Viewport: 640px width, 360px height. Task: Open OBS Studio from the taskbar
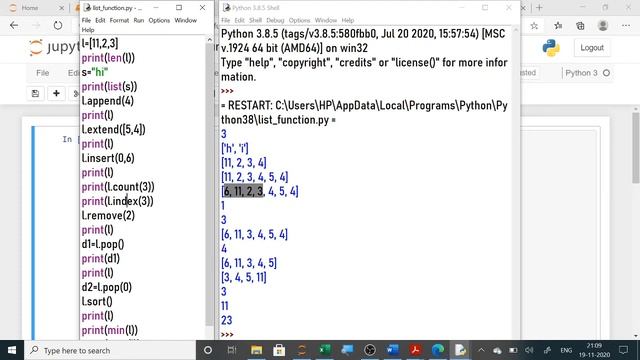tap(370, 350)
